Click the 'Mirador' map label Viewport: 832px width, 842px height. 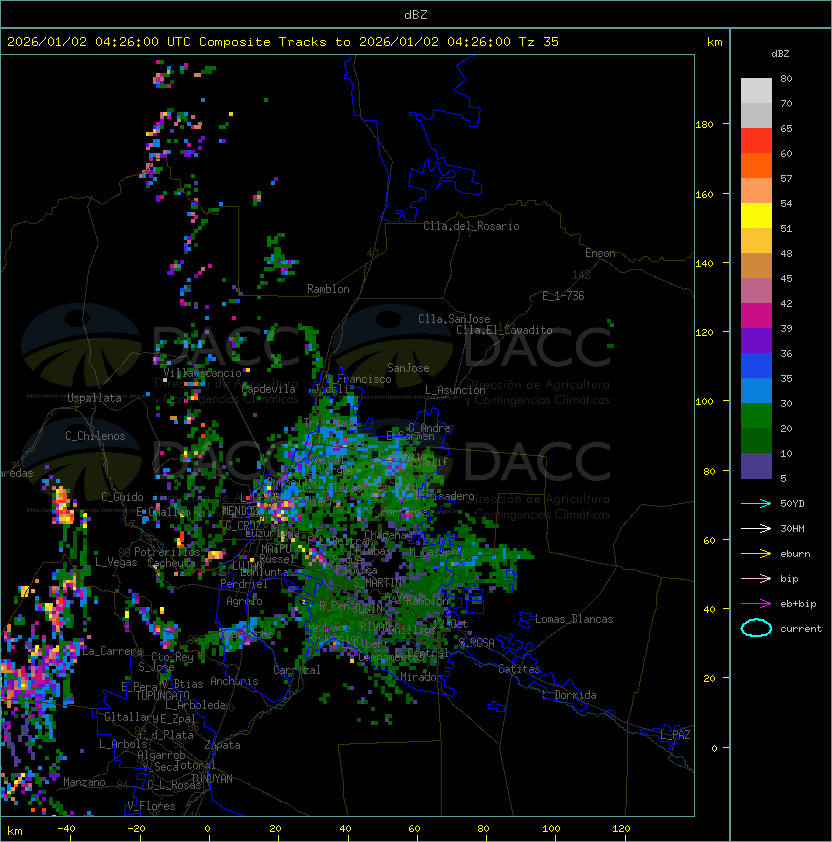click(x=422, y=677)
